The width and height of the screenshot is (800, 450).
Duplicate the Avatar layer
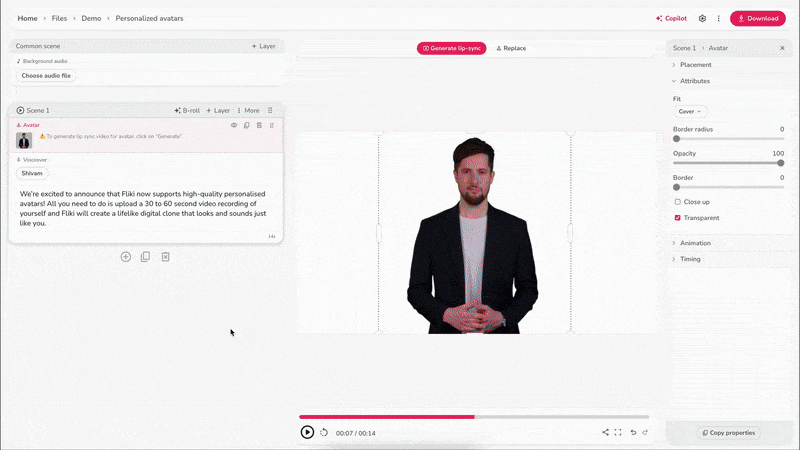[x=247, y=125]
